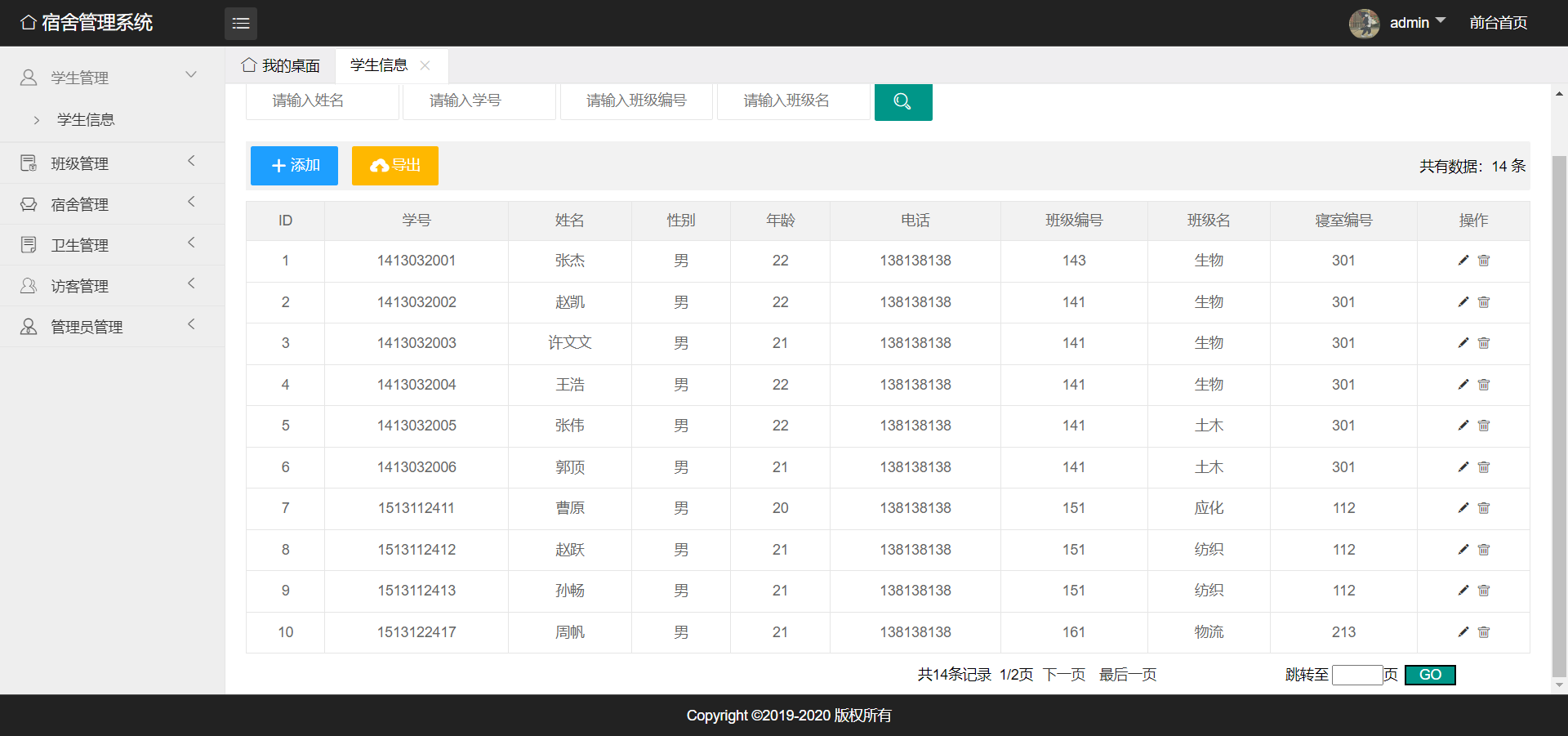Edit student 王浩 with pencil icon
The image size is (1568, 736).
pyautogui.click(x=1463, y=385)
